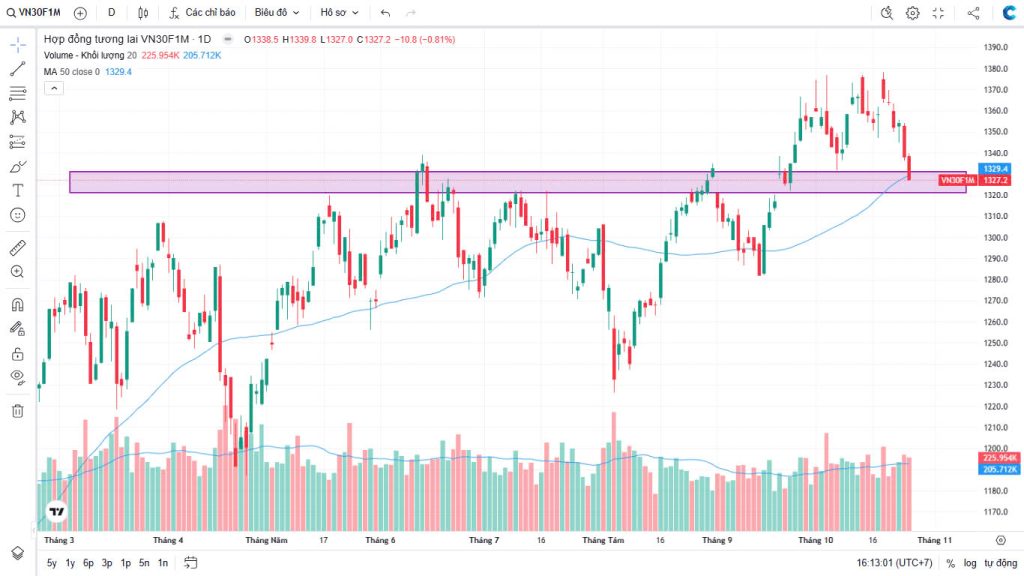The image size is (1024, 576).
Task: Select the ruler measure tool
Action: [17, 247]
